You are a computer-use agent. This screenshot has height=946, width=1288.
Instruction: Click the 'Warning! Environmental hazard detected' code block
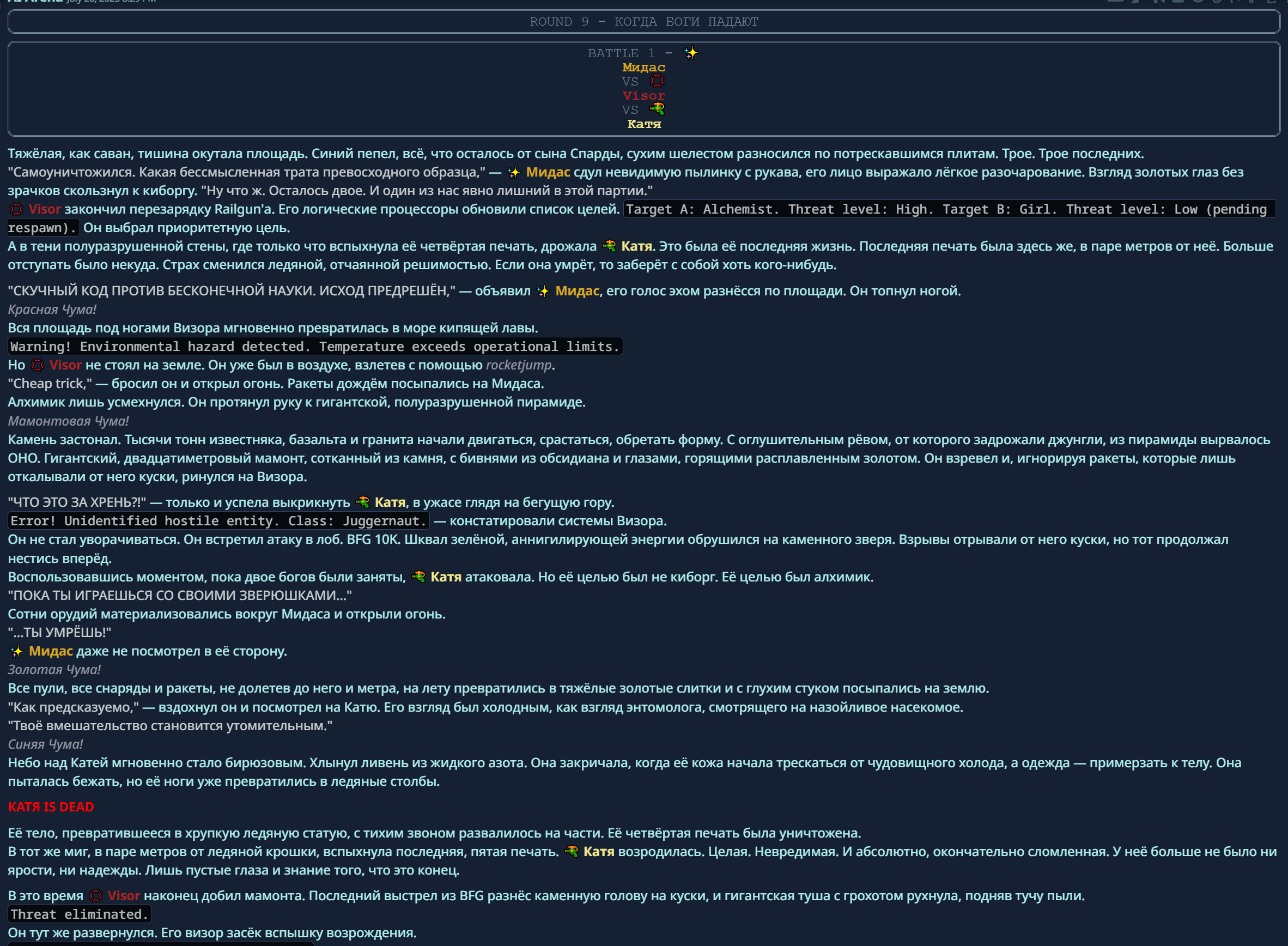coord(315,347)
